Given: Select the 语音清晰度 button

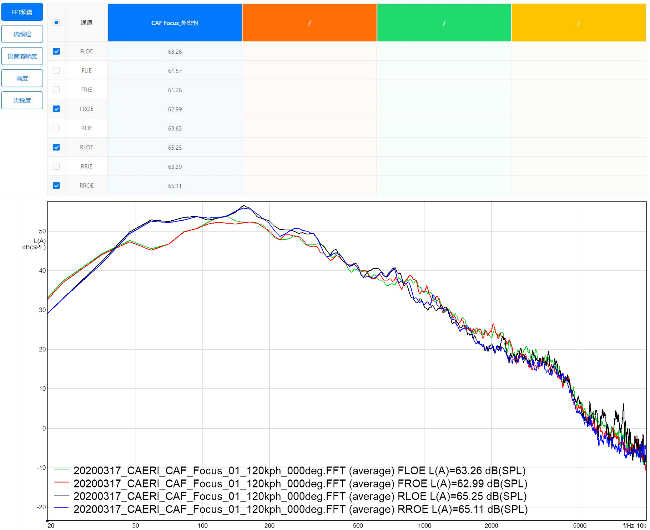Looking at the screenshot, I should click(x=22, y=56).
